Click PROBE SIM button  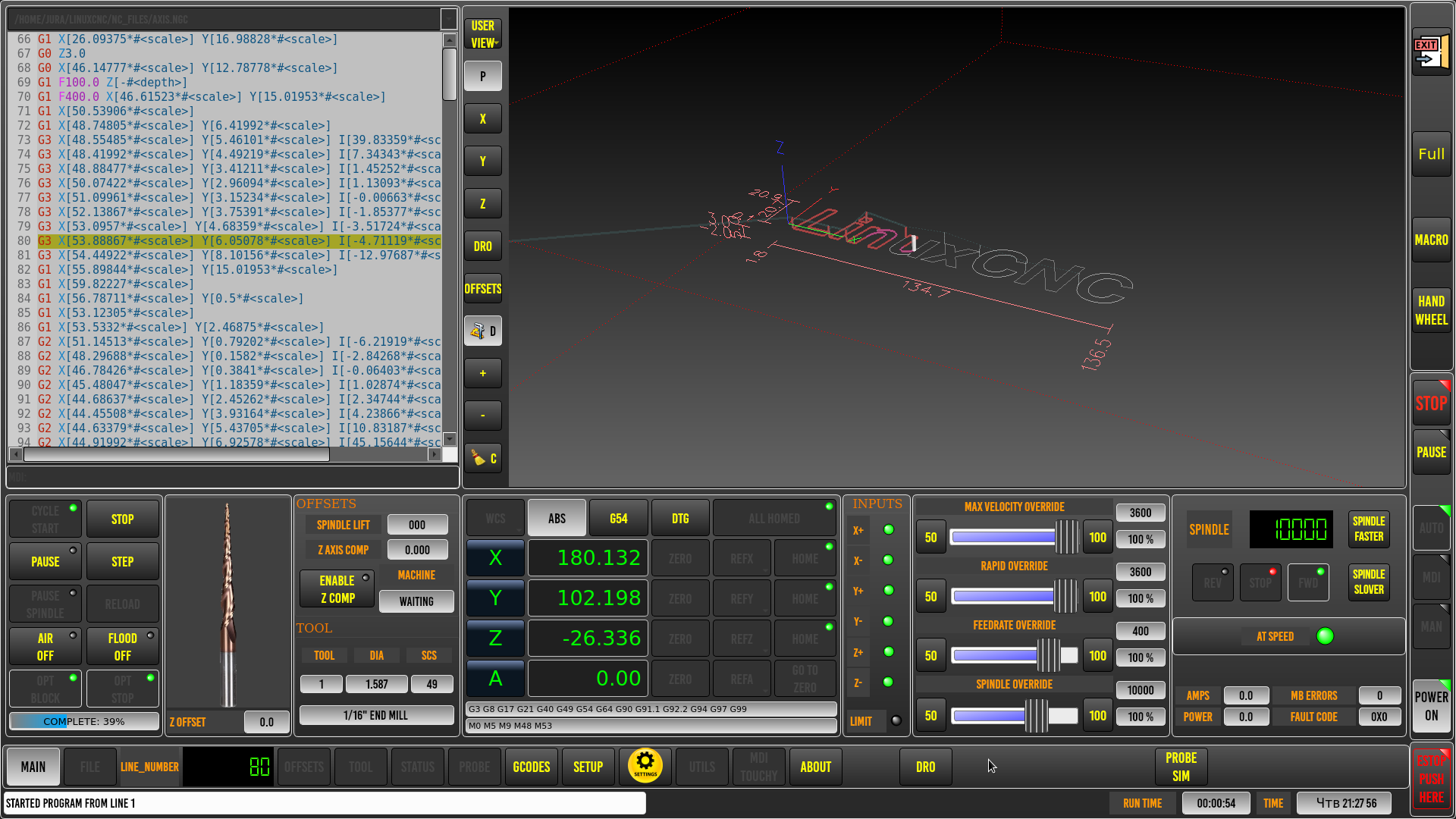(x=1181, y=767)
